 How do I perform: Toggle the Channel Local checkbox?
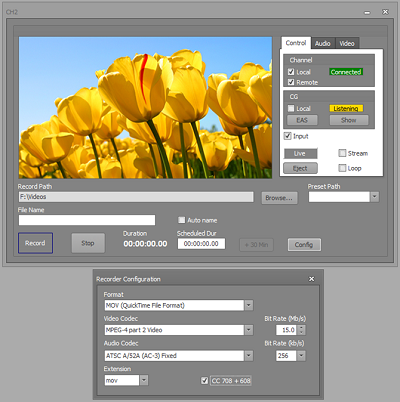291,72
